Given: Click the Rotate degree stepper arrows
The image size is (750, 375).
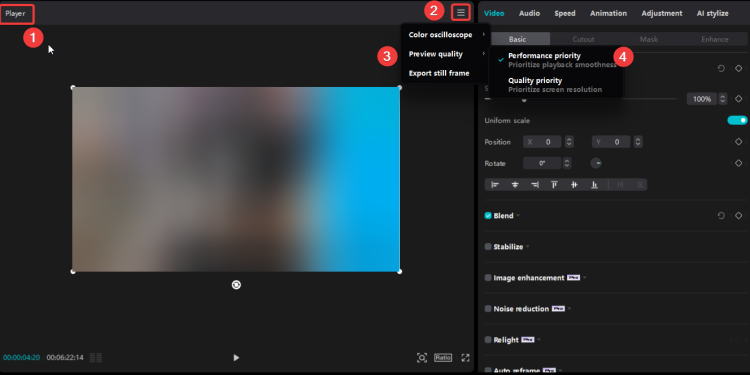Looking at the screenshot, I should (567, 163).
